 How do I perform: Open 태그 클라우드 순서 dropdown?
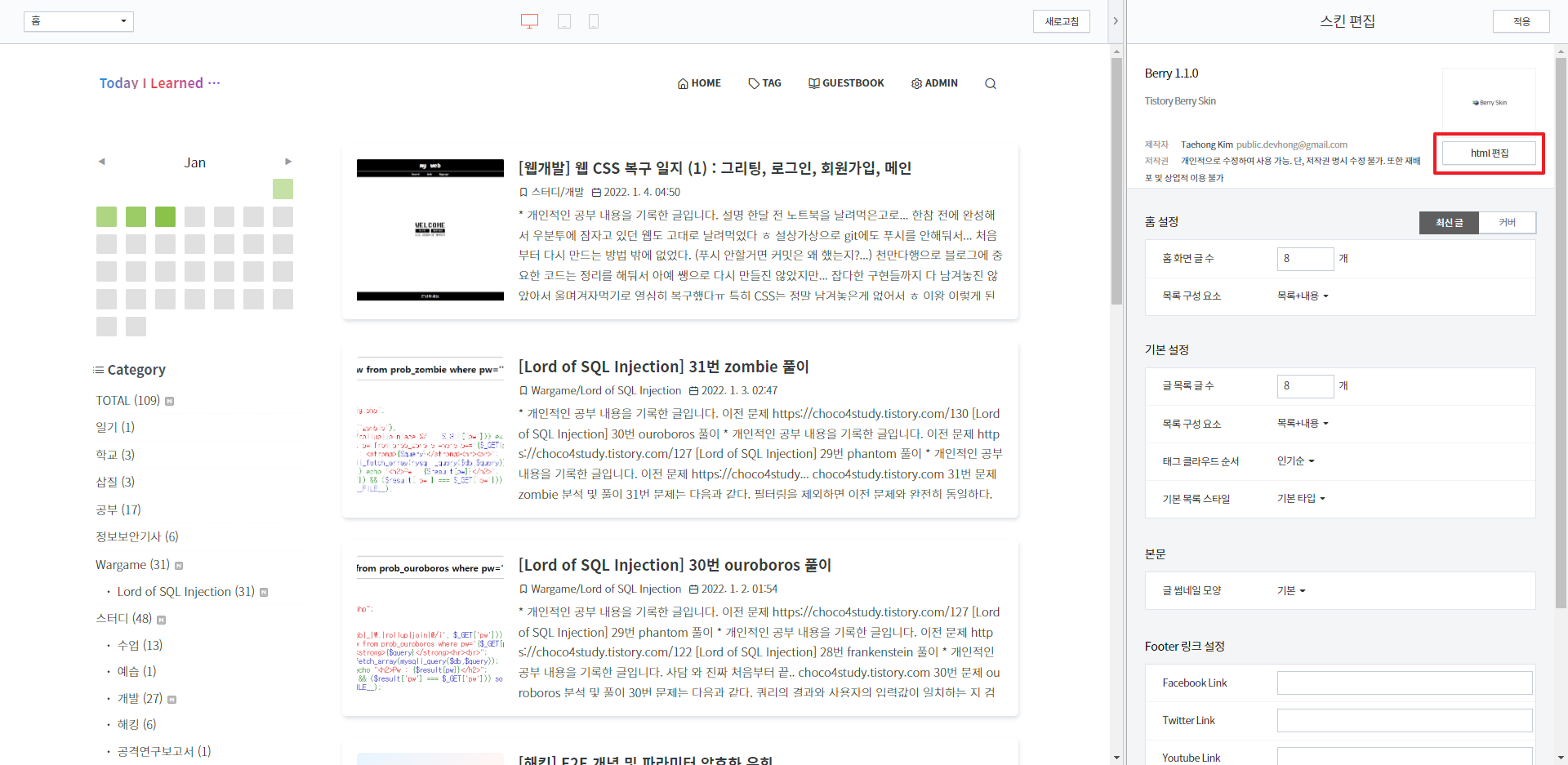coord(1296,460)
